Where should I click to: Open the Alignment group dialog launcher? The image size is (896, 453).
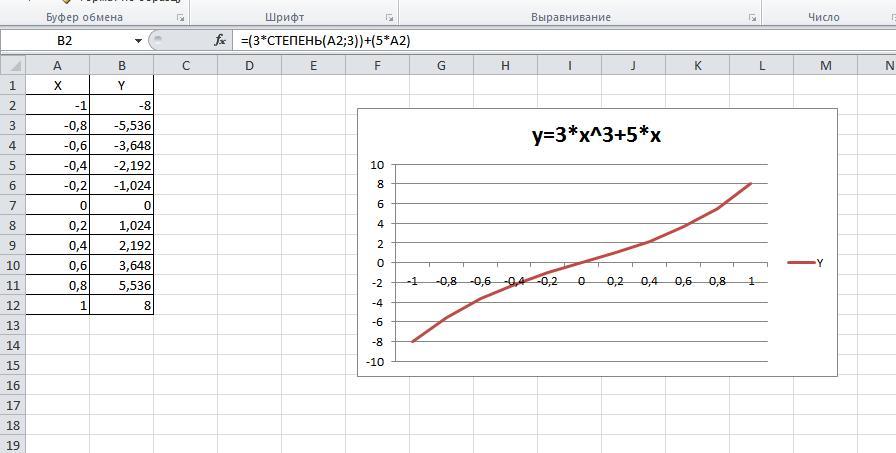[x=753, y=18]
